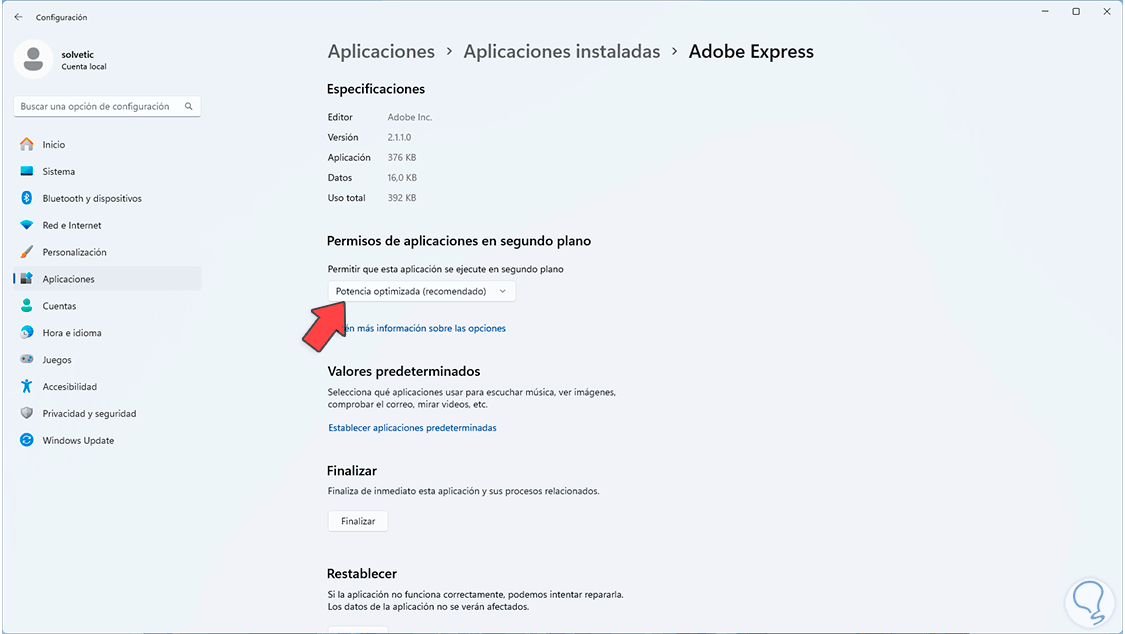
Task: Open Establecer aplicaciones predeterminadas link
Action: click(412, 428)
